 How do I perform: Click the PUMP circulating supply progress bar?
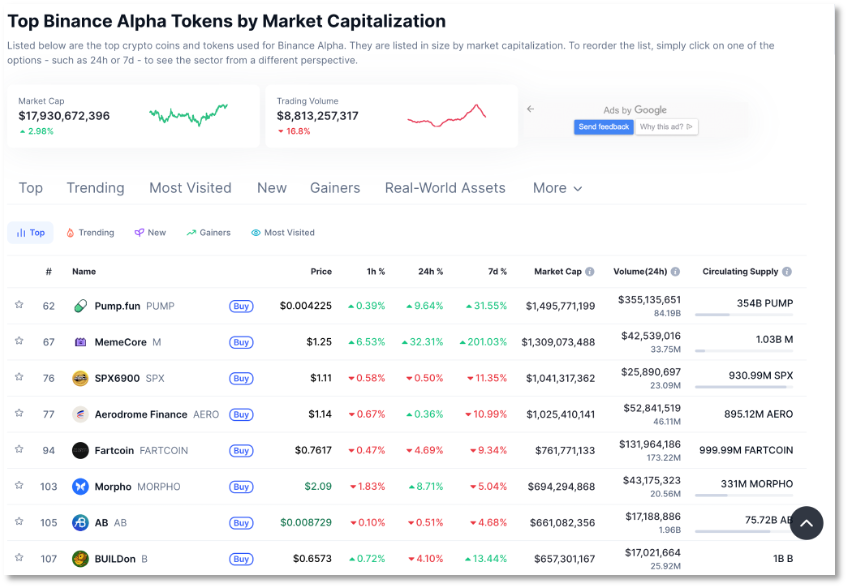point(745,313)
